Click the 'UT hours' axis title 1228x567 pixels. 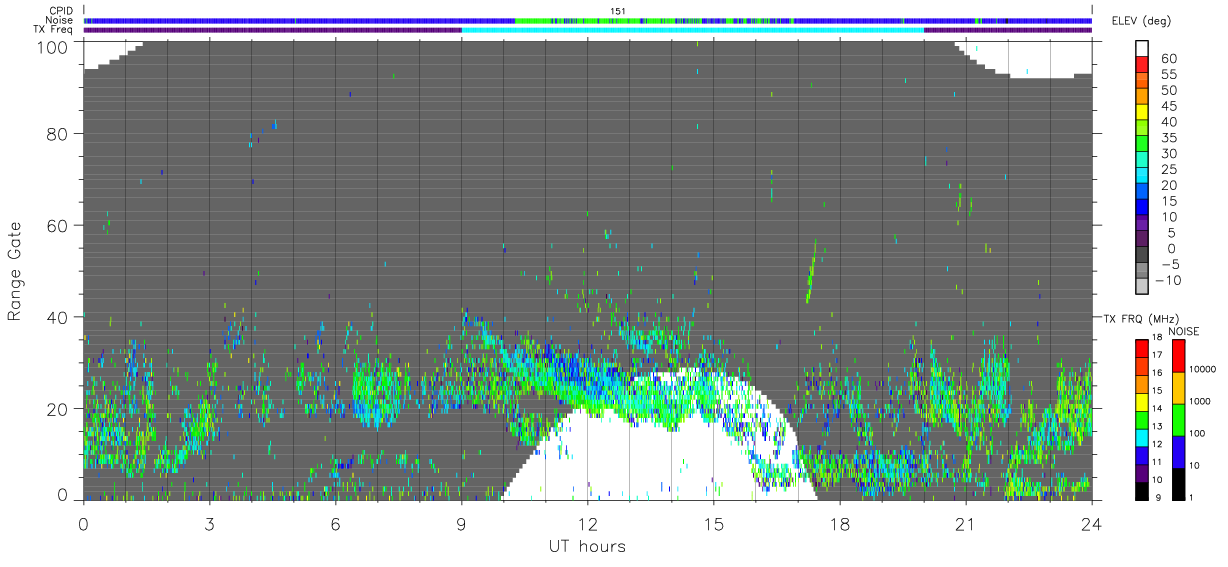pyautogui.click(x=586, y=546)
